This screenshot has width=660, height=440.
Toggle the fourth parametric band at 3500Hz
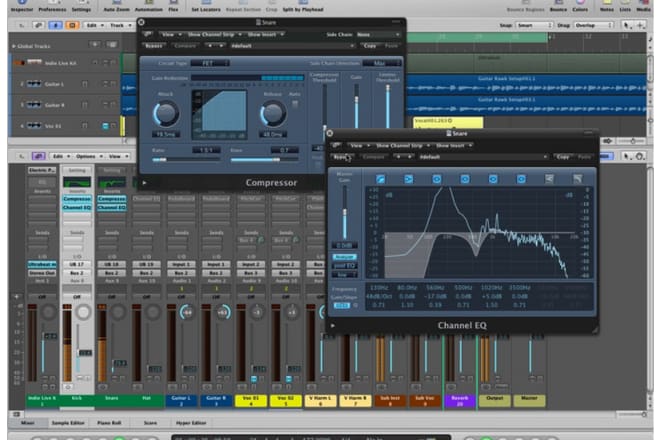[x=521, y=179]
